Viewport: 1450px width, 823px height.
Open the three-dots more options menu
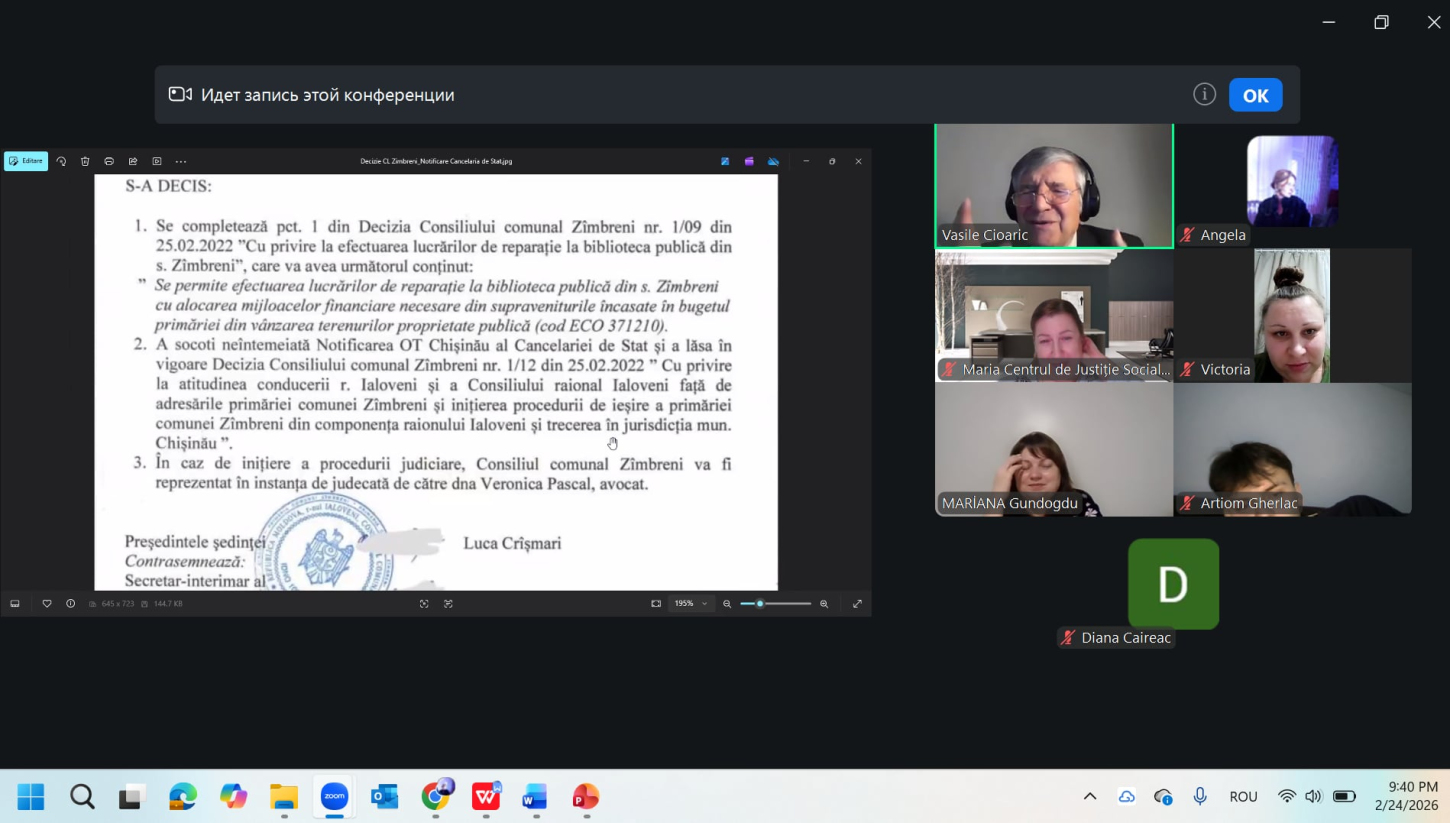click(181, 161)
